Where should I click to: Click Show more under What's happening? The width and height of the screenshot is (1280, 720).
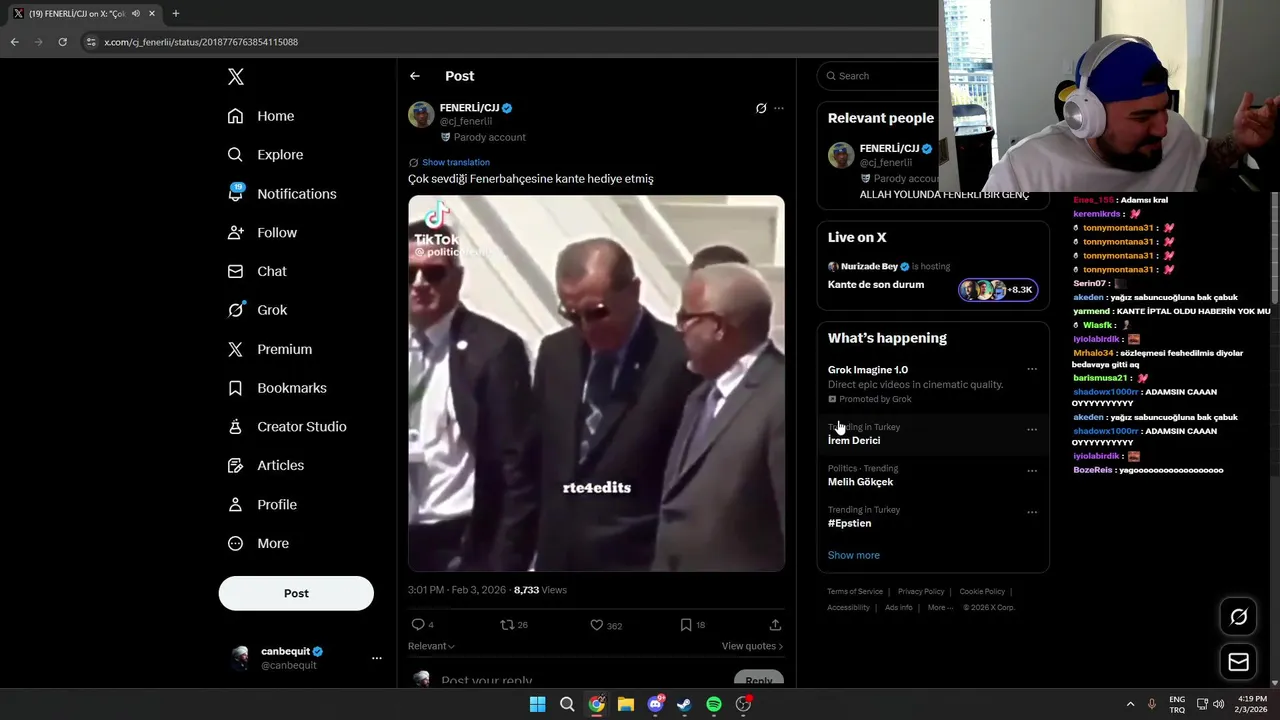point(854,555)
